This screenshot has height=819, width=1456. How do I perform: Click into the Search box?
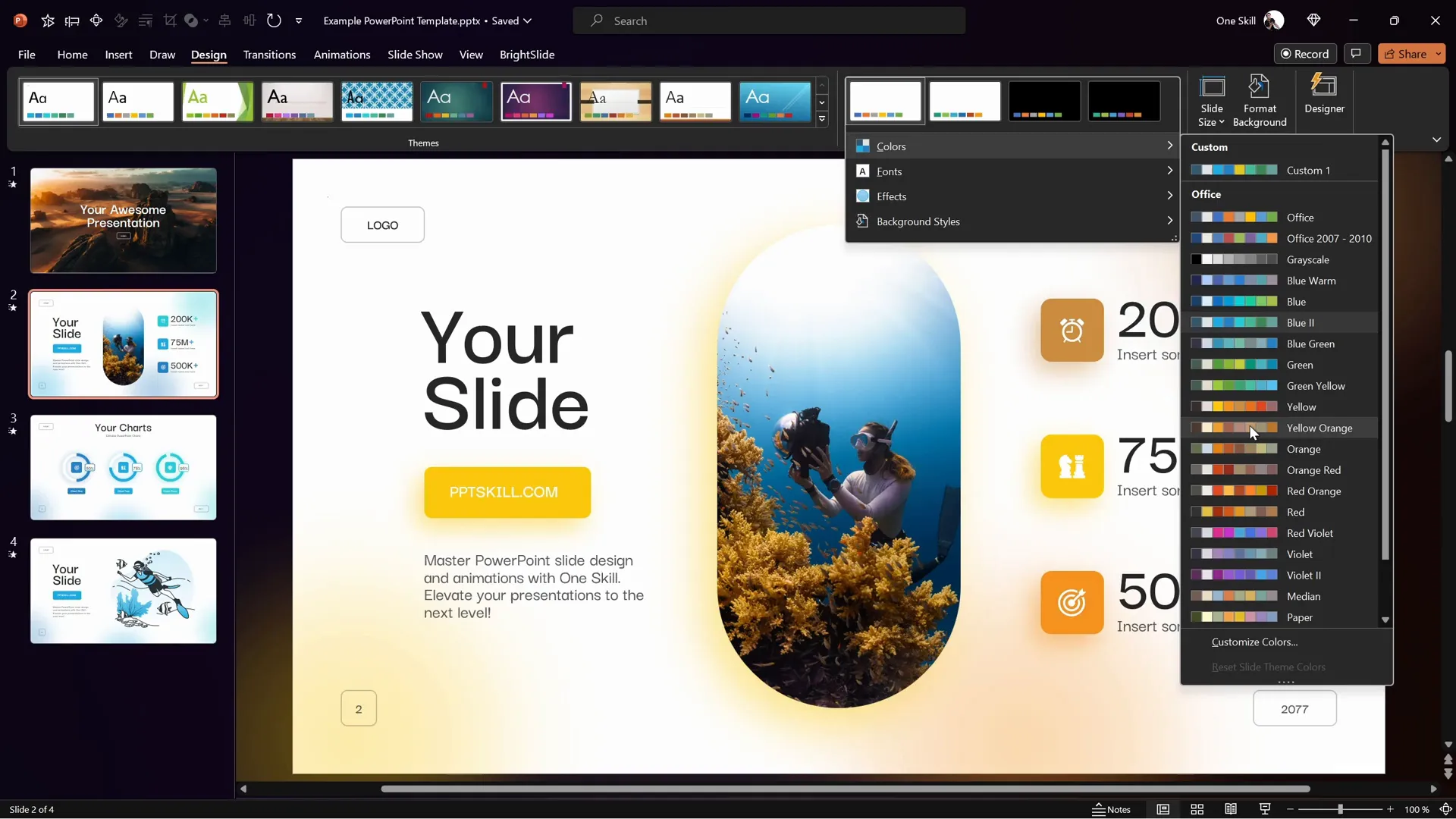[x=769, y=20]
